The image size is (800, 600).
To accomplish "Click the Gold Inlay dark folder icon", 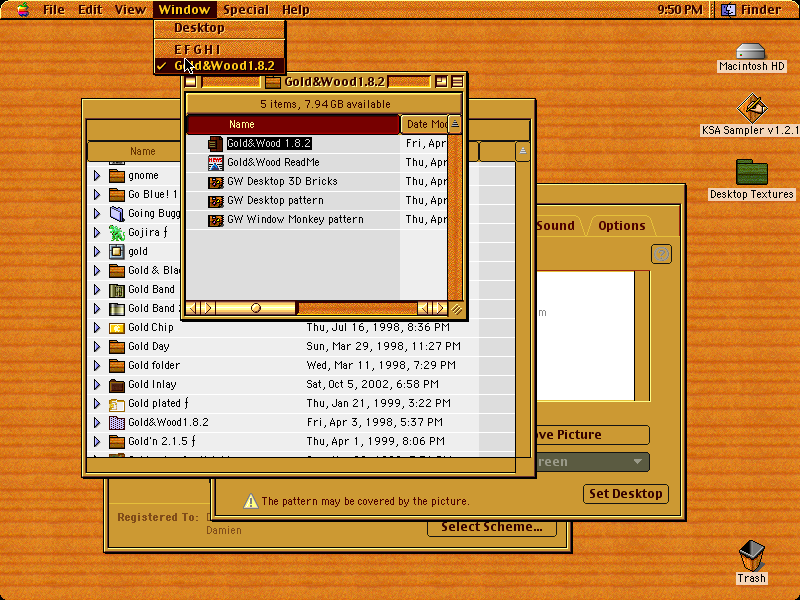I will tap(117, 385).
